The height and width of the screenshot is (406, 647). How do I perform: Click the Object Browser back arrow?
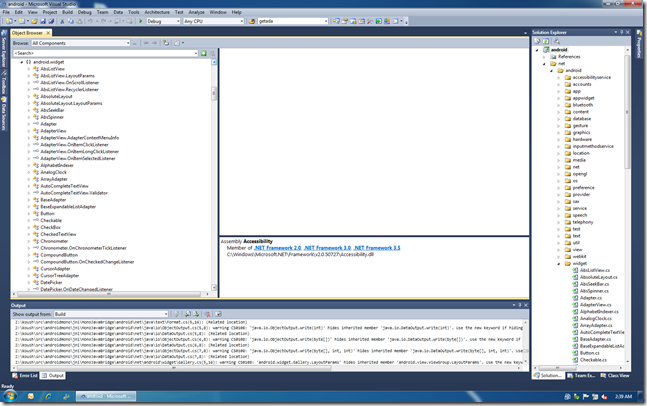[146, 43]
